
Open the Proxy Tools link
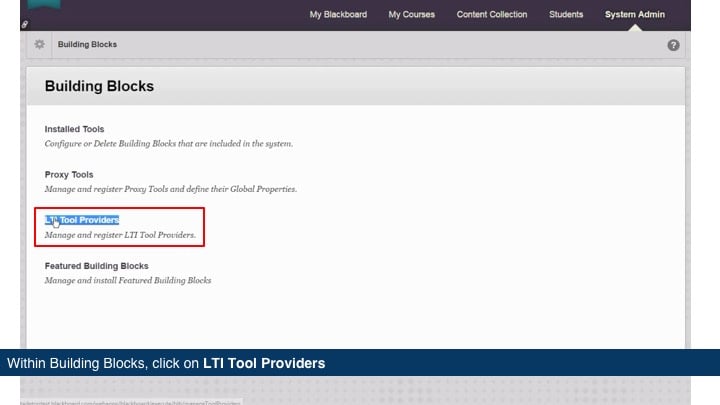point(69,174)
